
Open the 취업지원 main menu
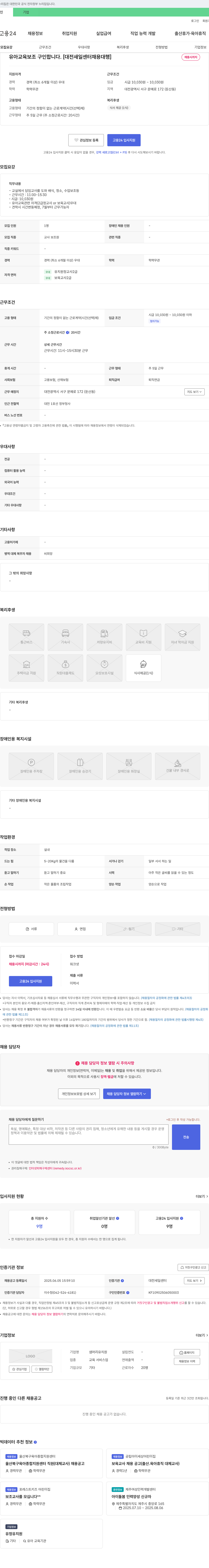69,33
